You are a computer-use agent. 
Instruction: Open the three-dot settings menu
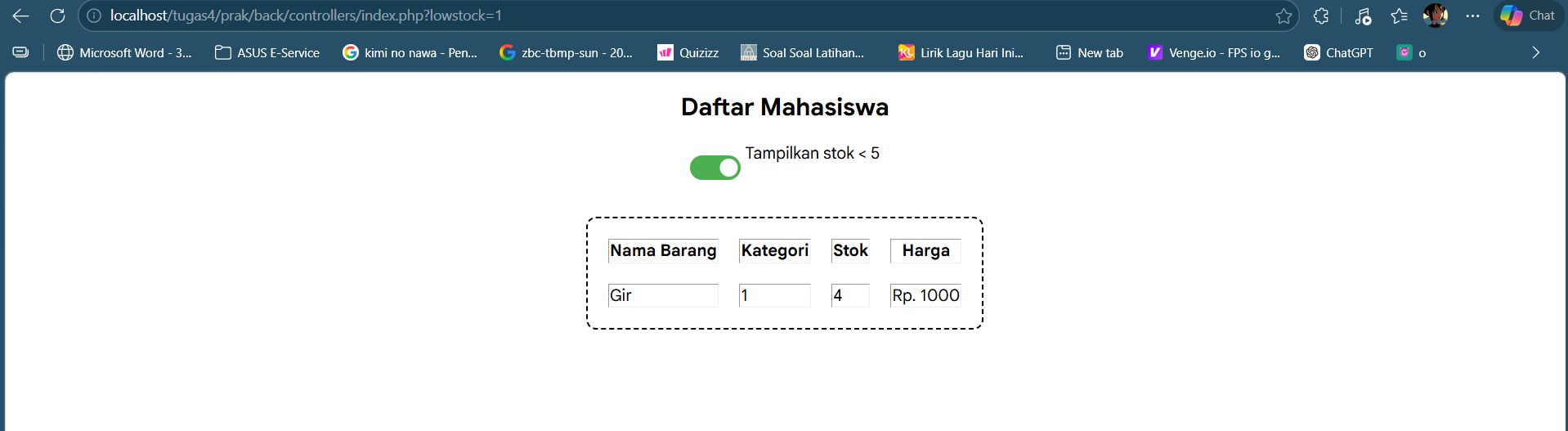(x=1472, y=16)
